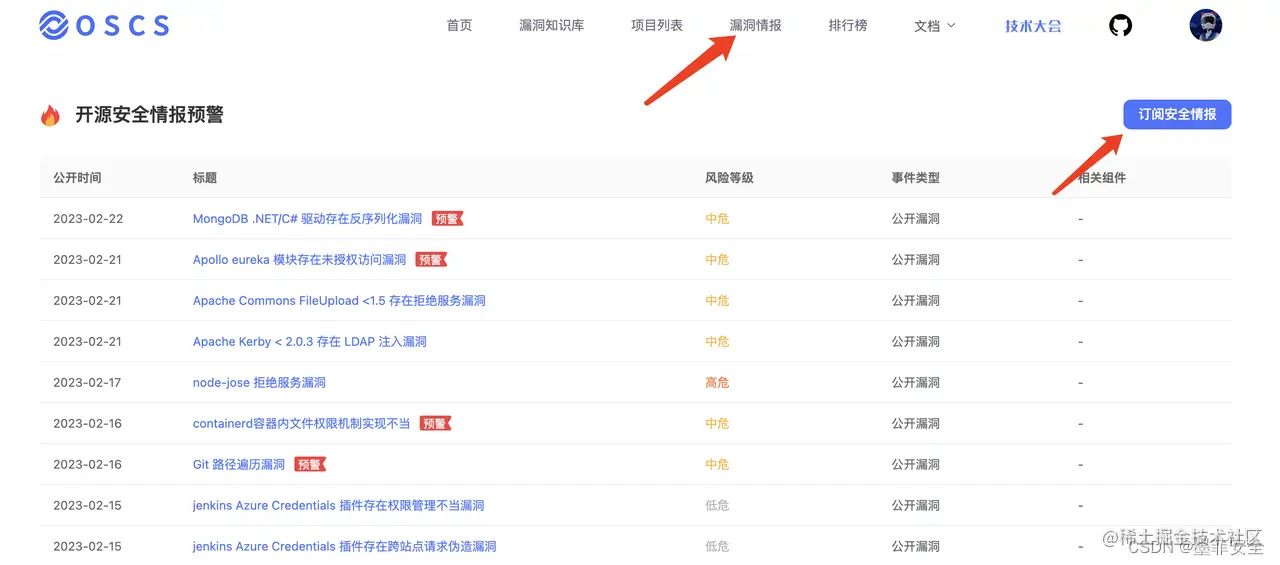Click 预警 tag on containerd row
The image size is (1280, 565).
tap(435, 423)
